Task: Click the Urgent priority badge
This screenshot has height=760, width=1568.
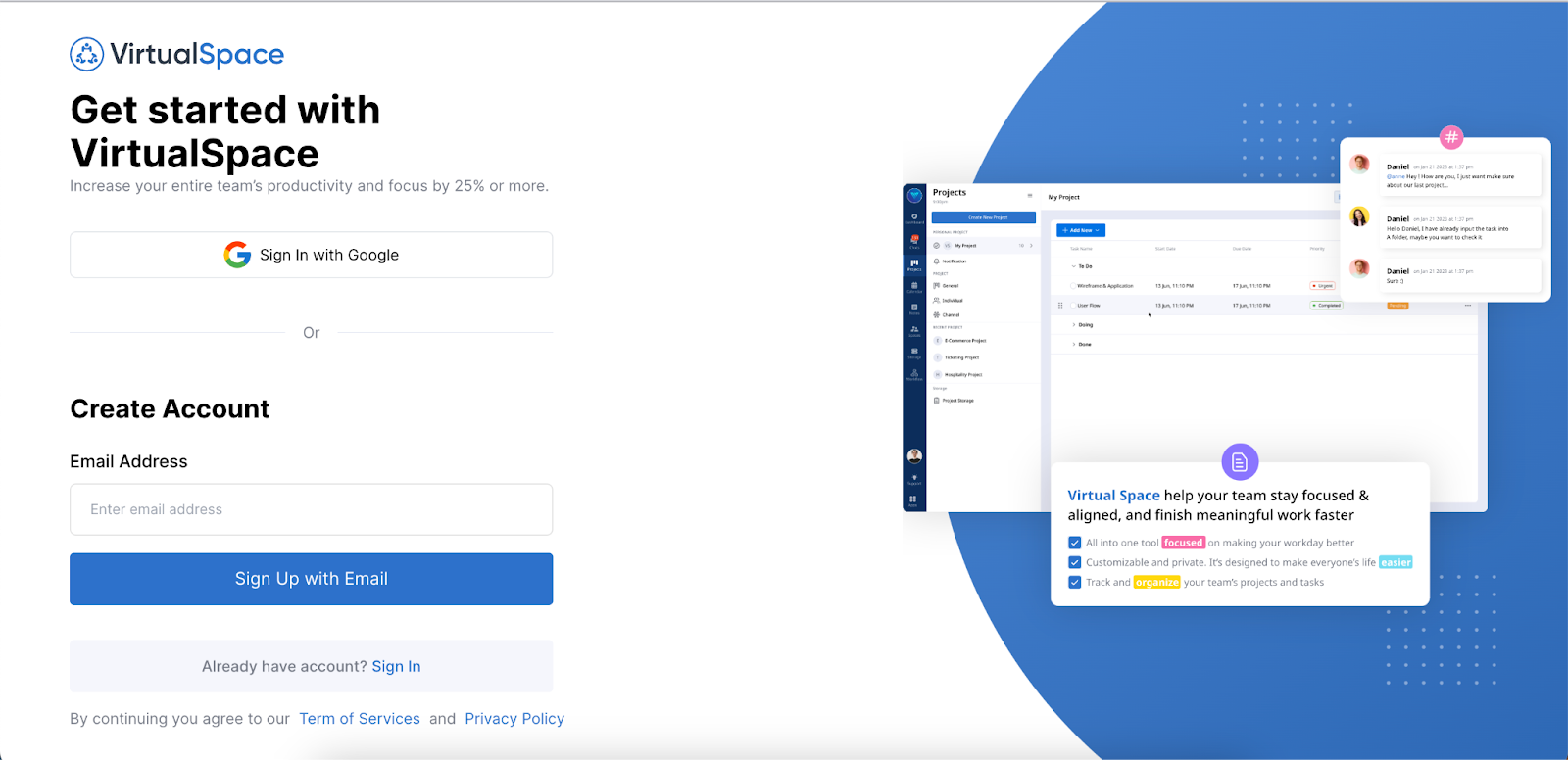Action: click(x=1322, y=286)
